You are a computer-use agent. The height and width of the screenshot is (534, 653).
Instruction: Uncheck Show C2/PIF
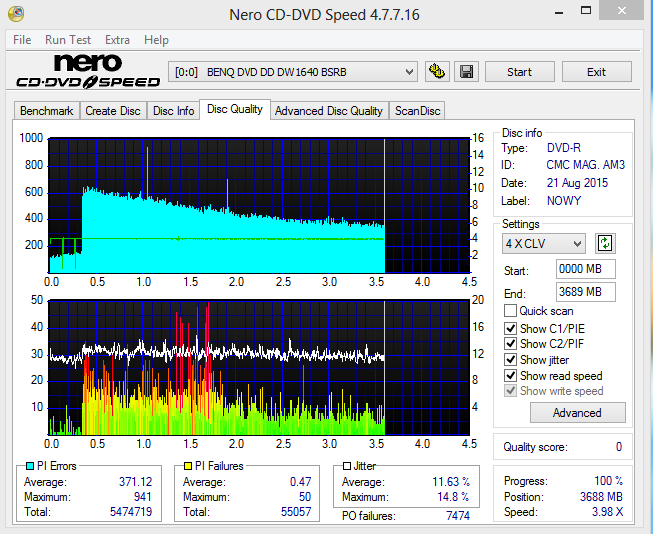tap(510, 344)
